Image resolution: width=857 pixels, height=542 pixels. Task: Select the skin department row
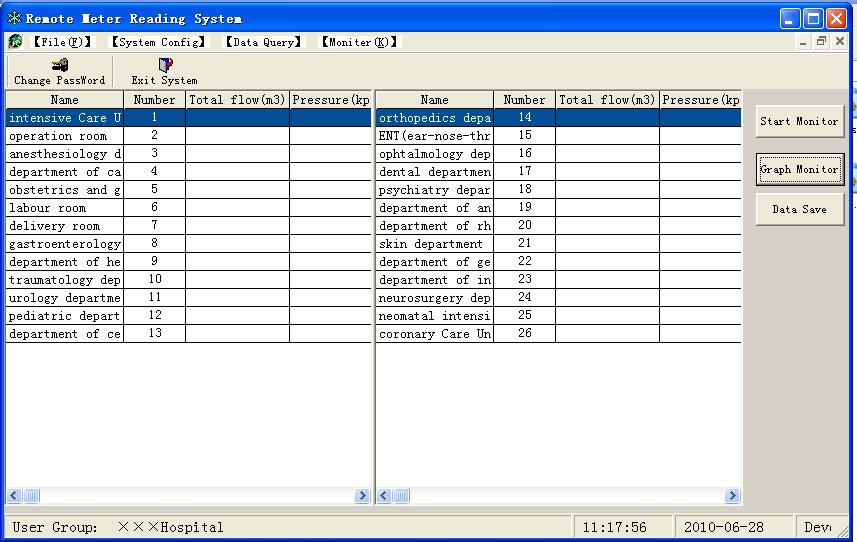pyautogui.click(x=434, y=244)
